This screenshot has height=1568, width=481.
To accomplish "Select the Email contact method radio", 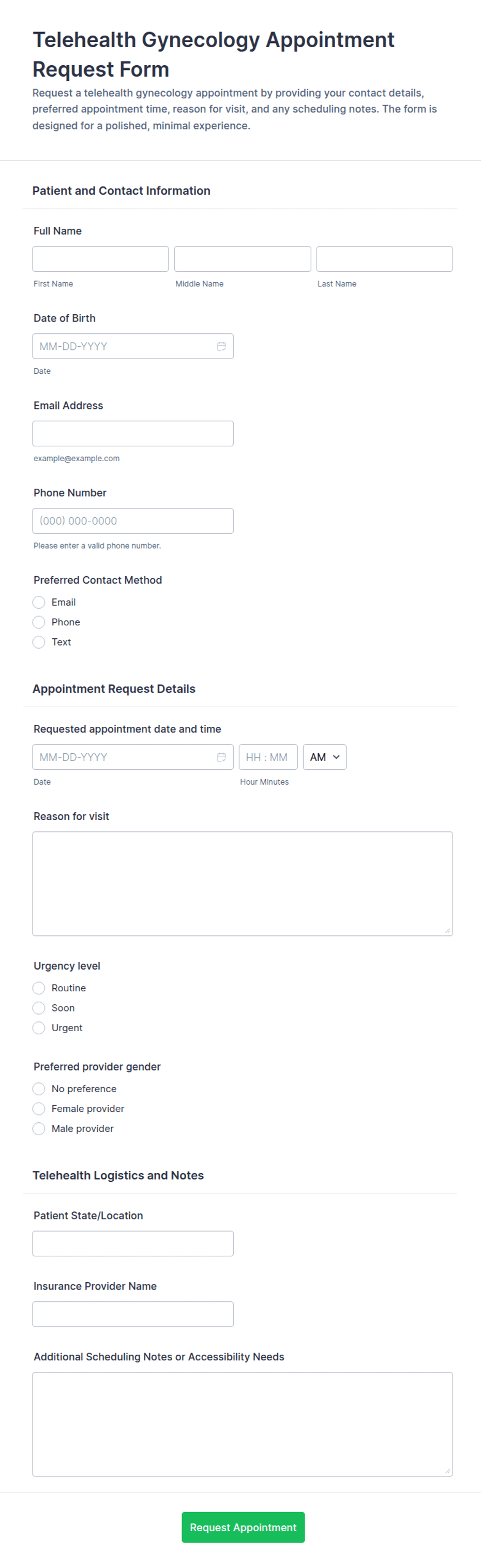I will coord(39,603).
